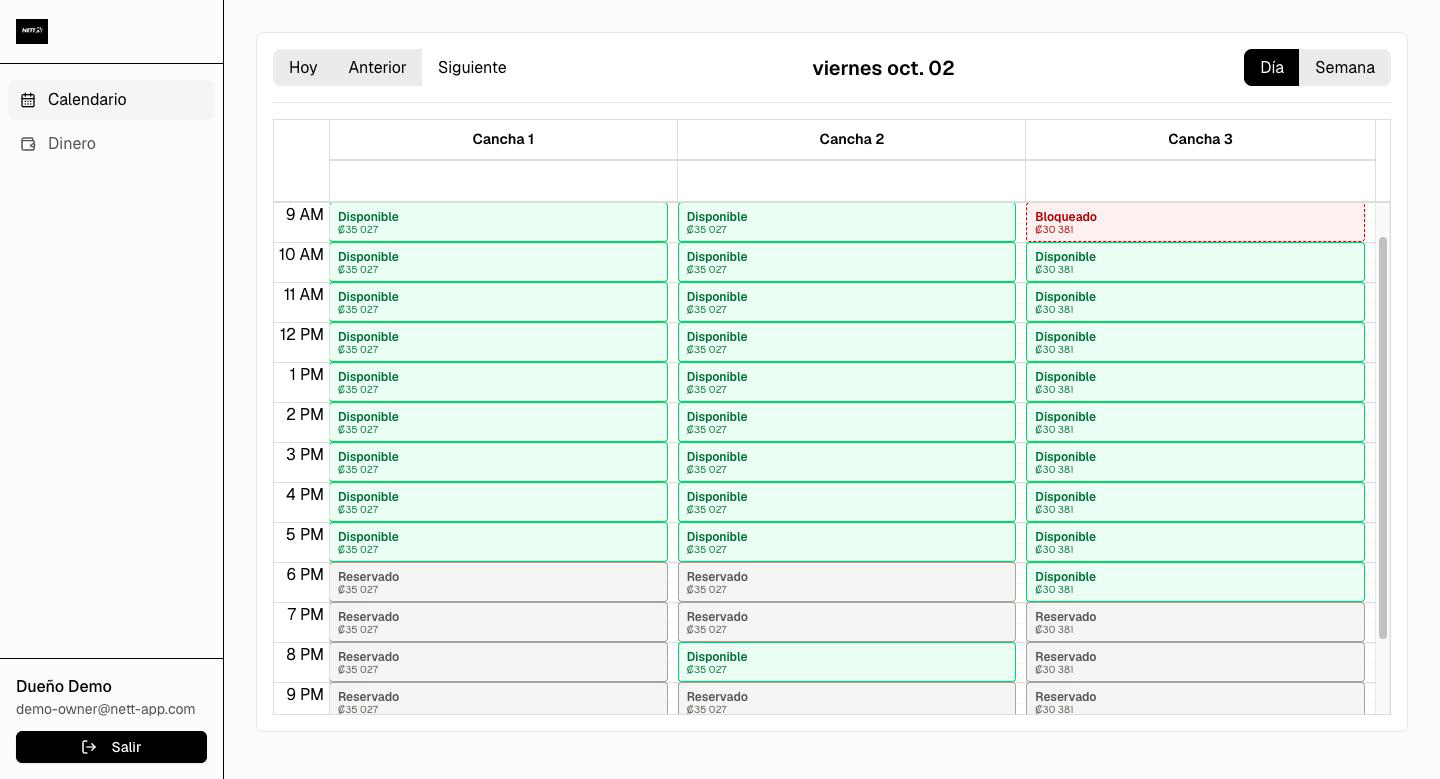Select the 8 PM Disponible slot on Cancha 2
The width and height of the screenshot is (1440, 779).
(847, 662)
